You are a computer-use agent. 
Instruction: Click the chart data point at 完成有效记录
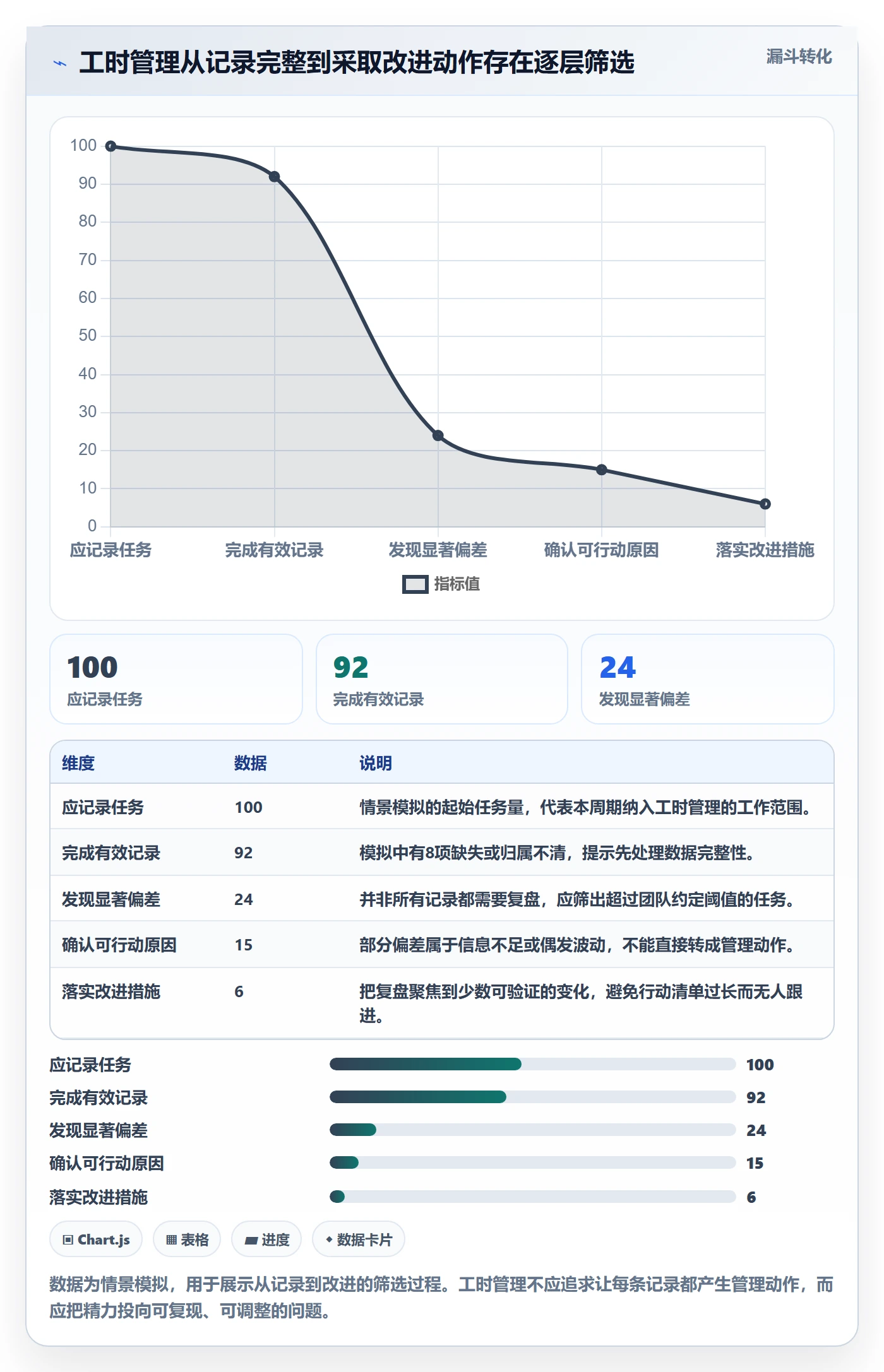pos(274,177)
